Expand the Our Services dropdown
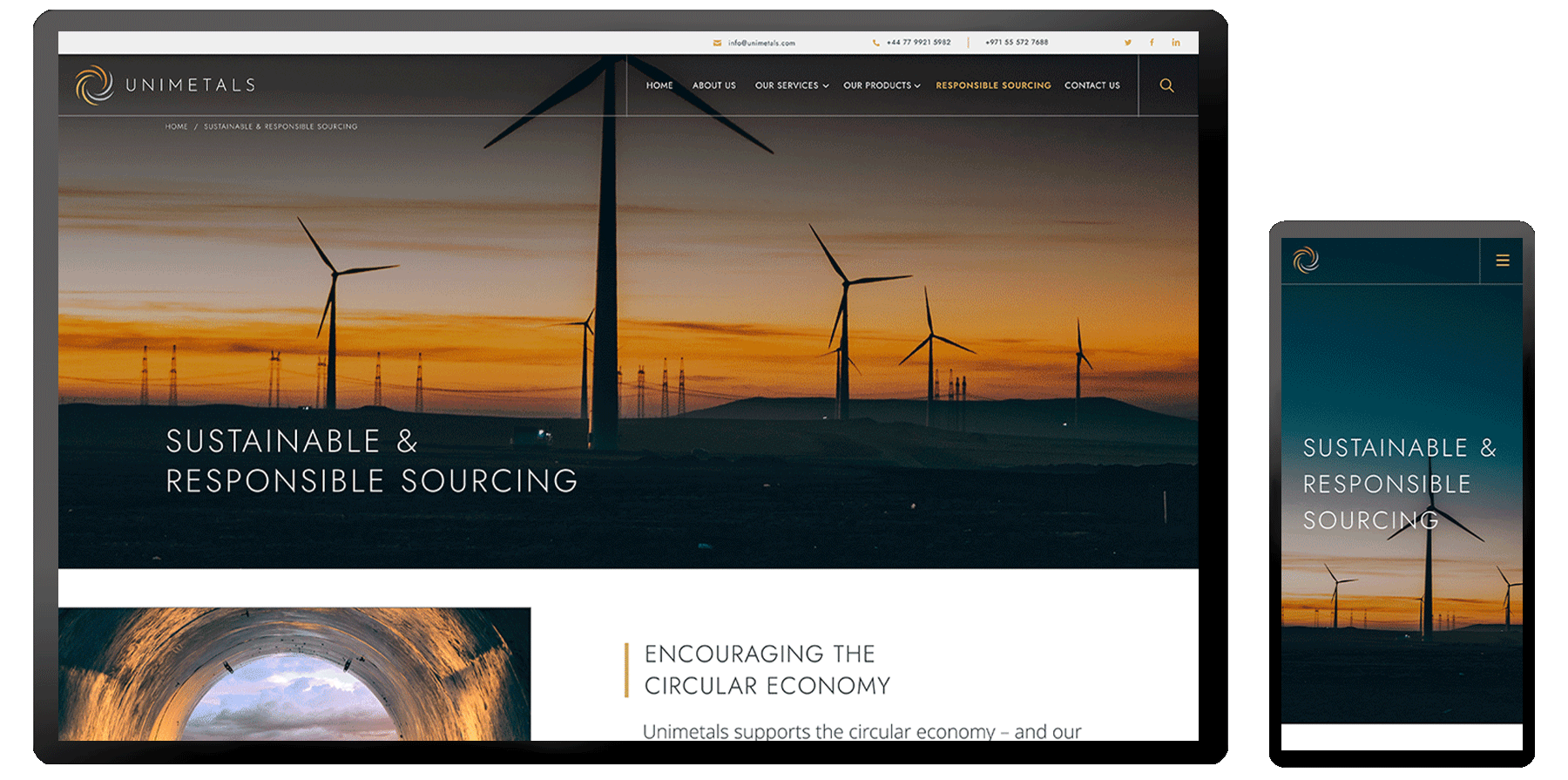The height and width of the screenshot is (780, 1568). tap(791, 85)
